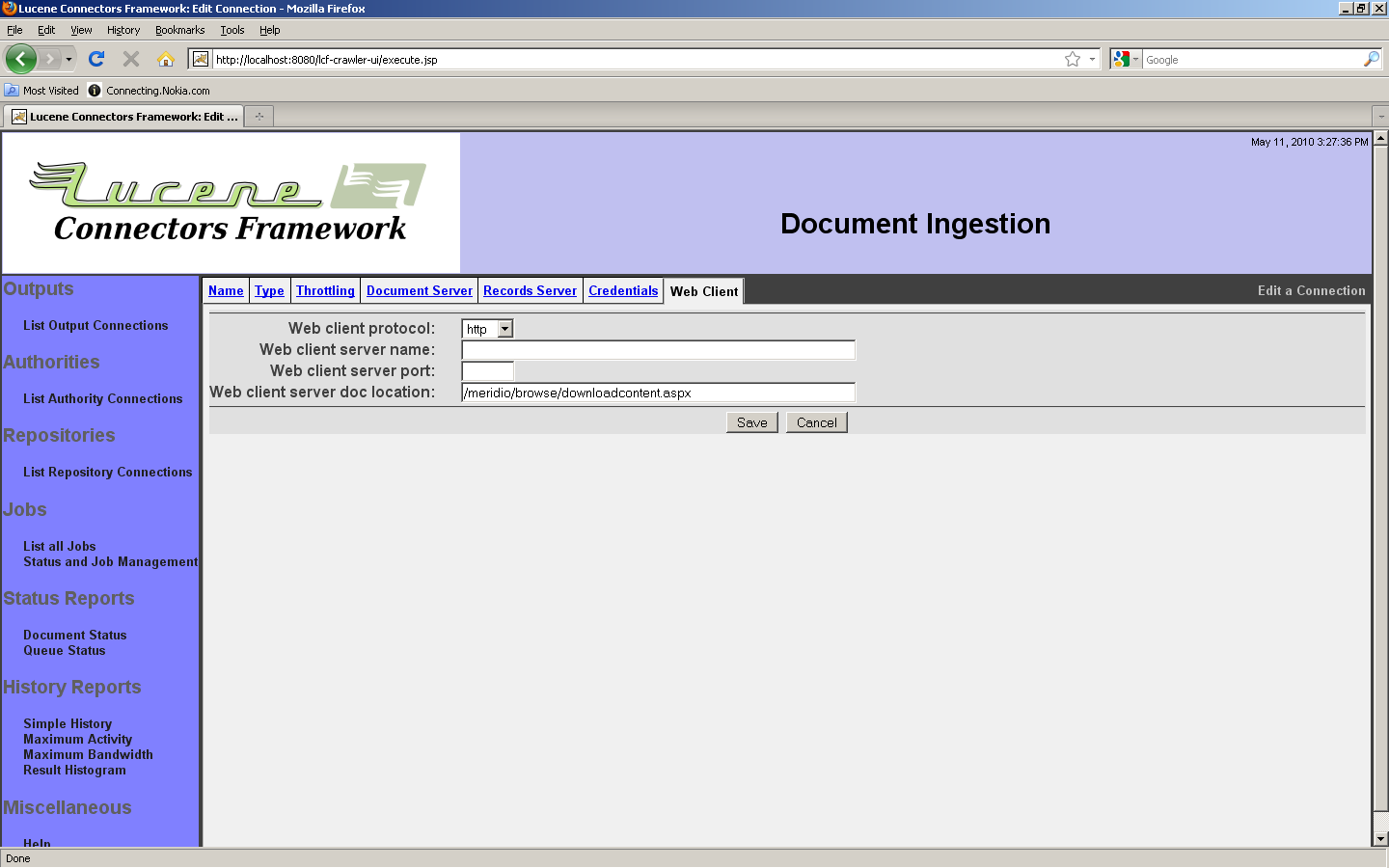
Task: Open the search engine selector dropdown
Action: click(1125, 59)
